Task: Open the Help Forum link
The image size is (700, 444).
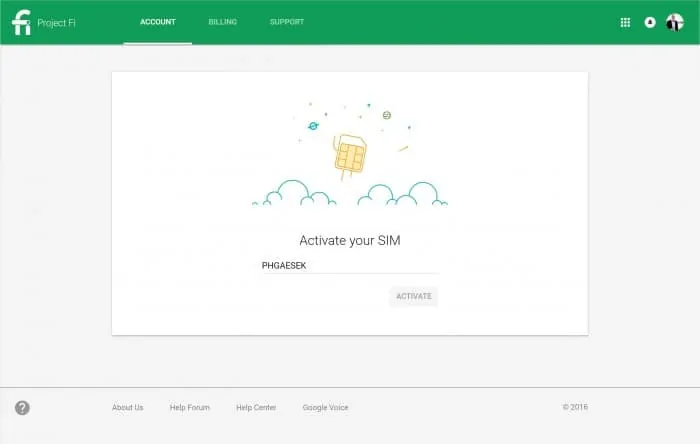Action: (x=190, y=407)
